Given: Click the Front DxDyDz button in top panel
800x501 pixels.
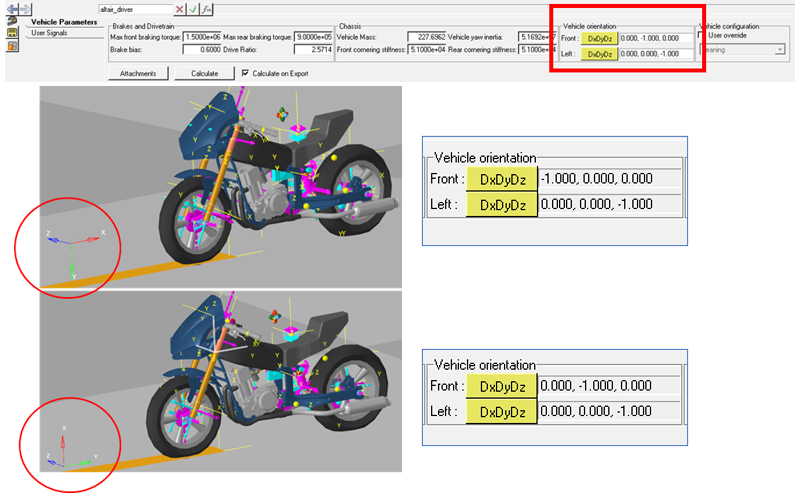Looking at the screenshot, I should [x=600, y=38].
